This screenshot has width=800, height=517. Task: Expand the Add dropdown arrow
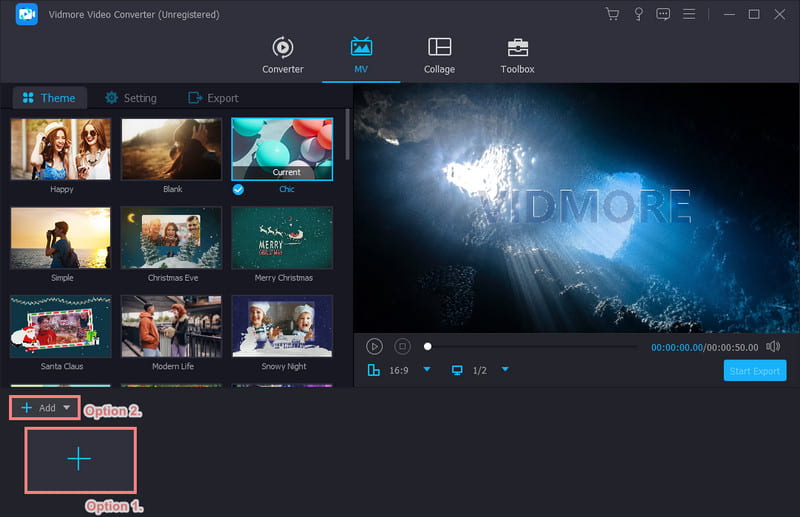coord(66,407)
